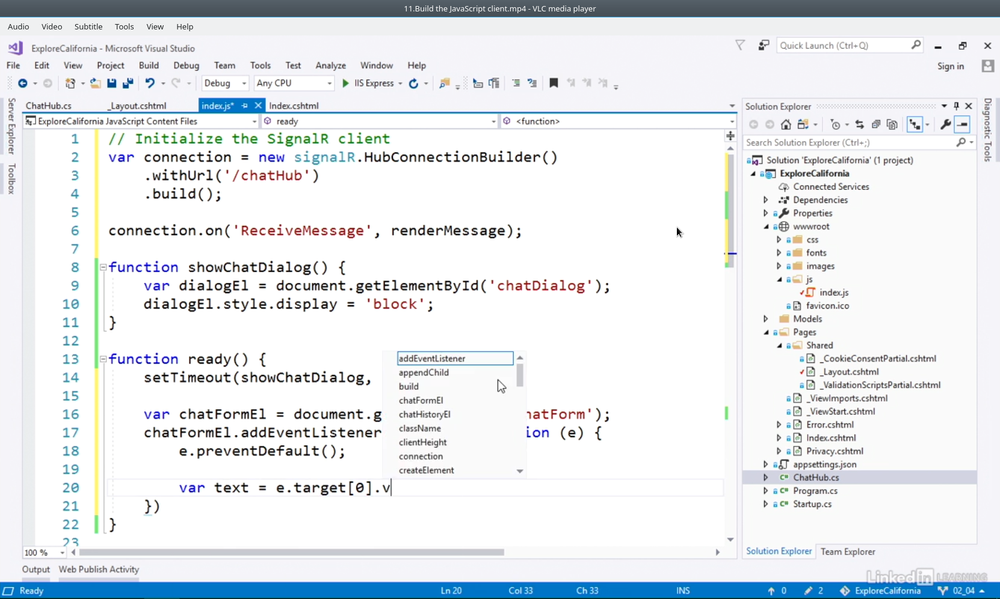Click the Quick Launch search field
This screenshot has height=599, width=1000.
tap(842, 45)
